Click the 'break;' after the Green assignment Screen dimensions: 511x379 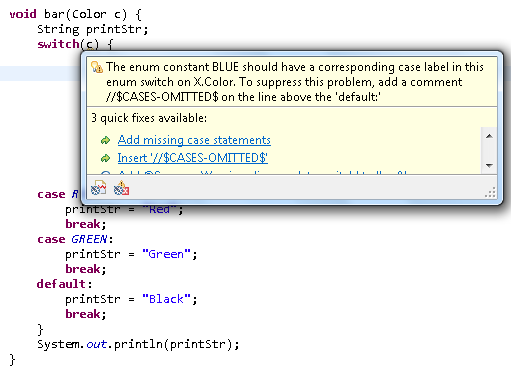pyautogui.click(x=86, y=269)
